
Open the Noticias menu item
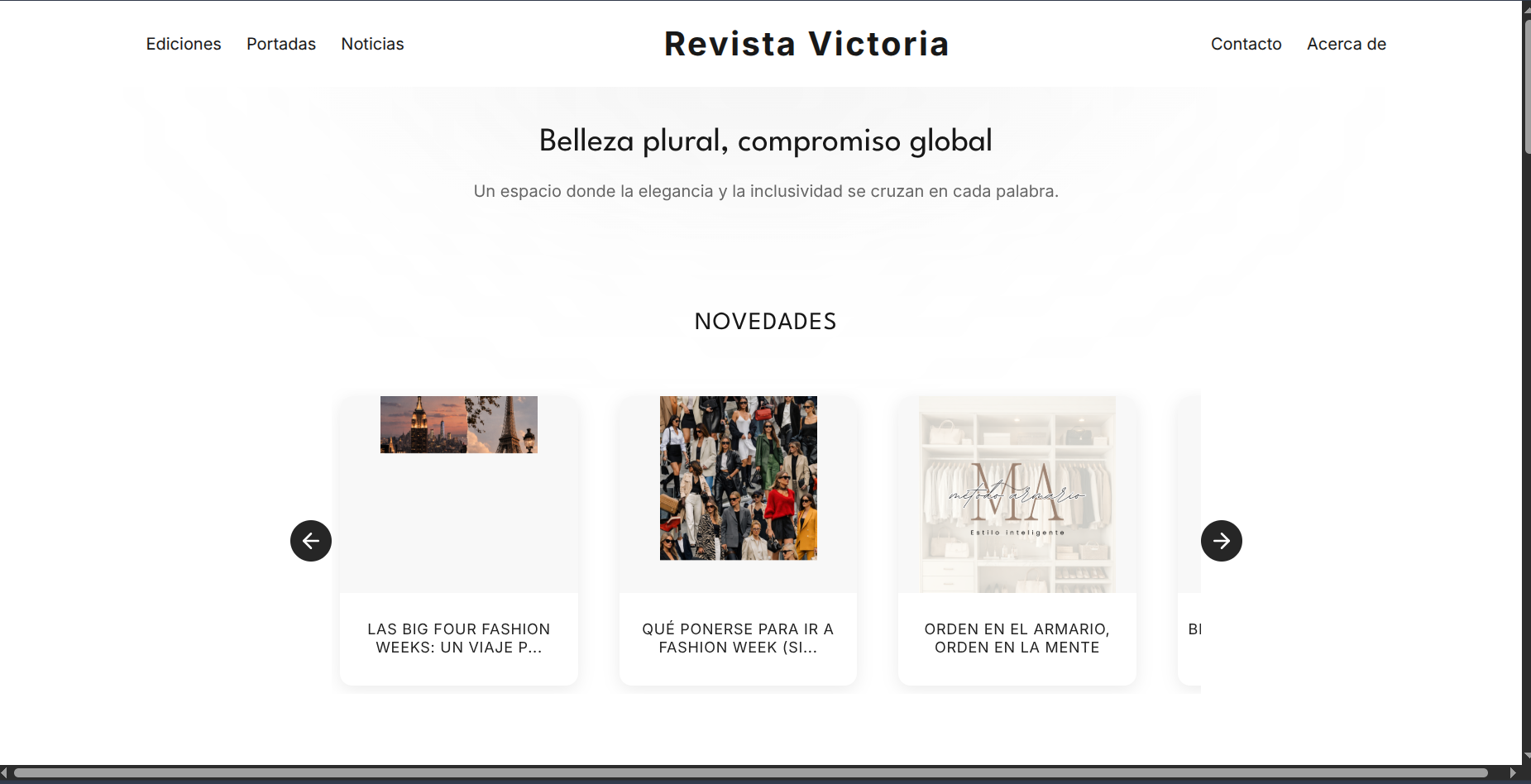[x=372, y=44]
